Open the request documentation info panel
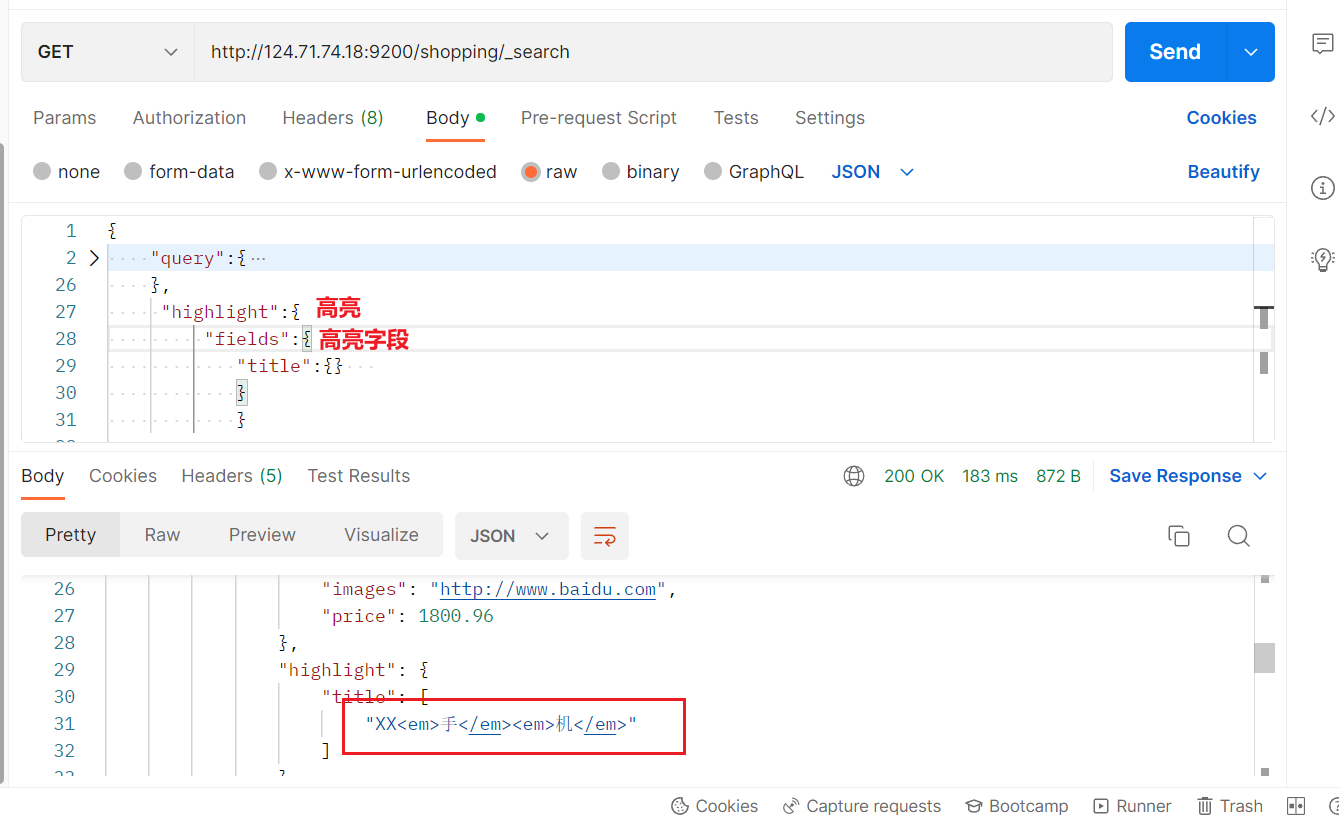 [1322, 188]
